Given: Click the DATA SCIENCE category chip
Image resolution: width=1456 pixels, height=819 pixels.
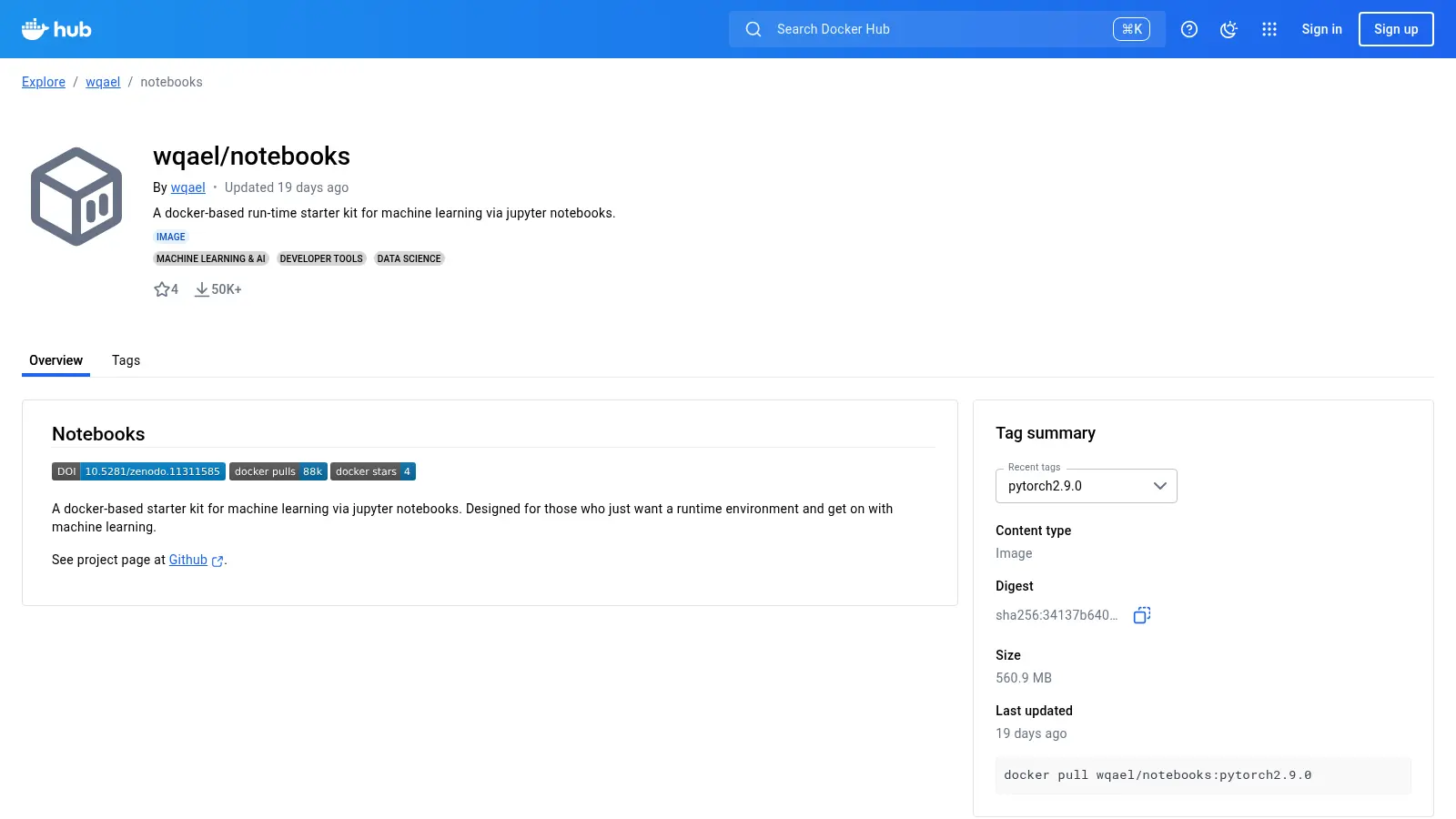Looking at the screenshot, I should [x=409, y=258].
